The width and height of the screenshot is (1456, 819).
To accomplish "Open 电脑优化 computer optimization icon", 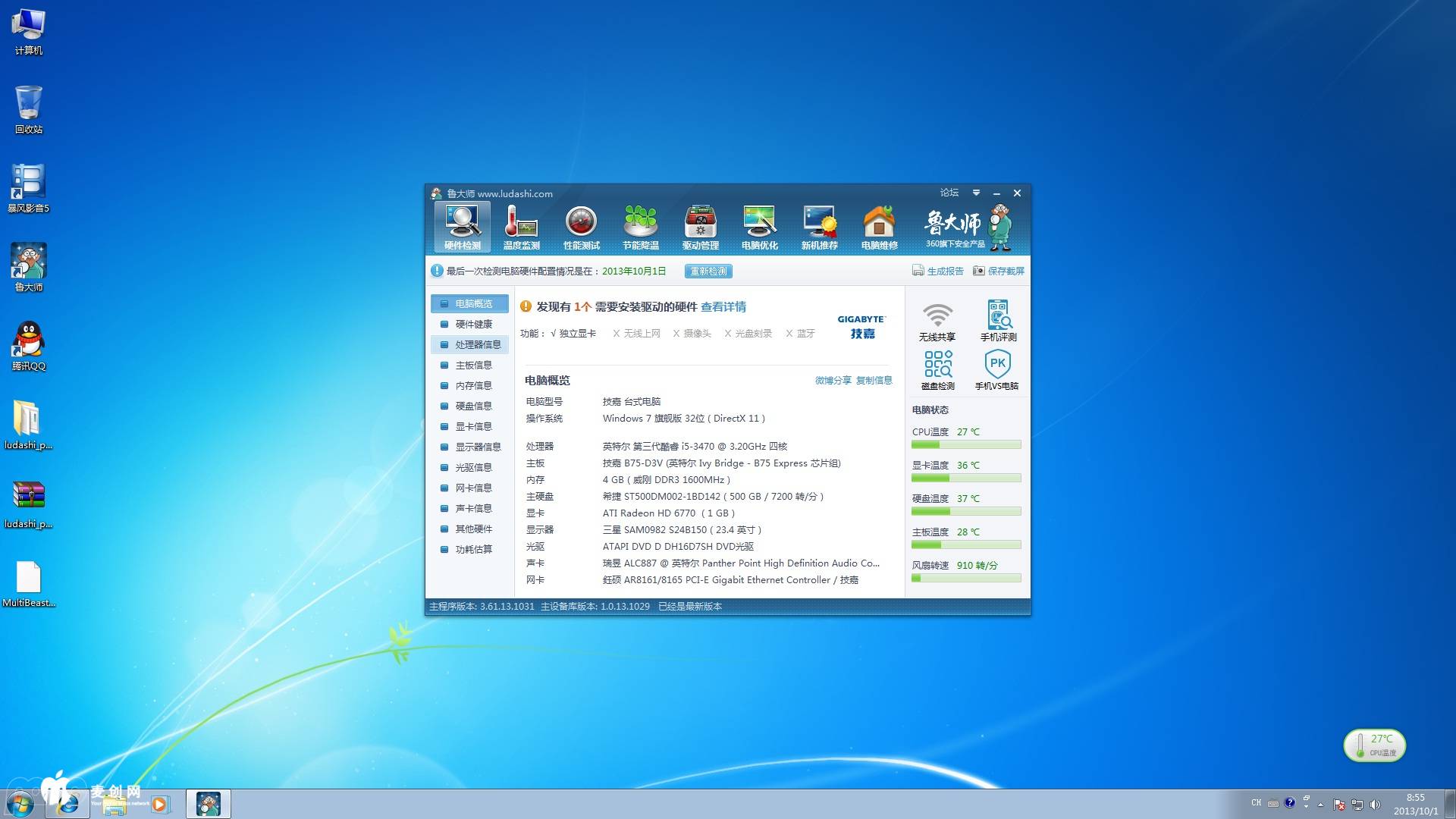I will [759, 227].
